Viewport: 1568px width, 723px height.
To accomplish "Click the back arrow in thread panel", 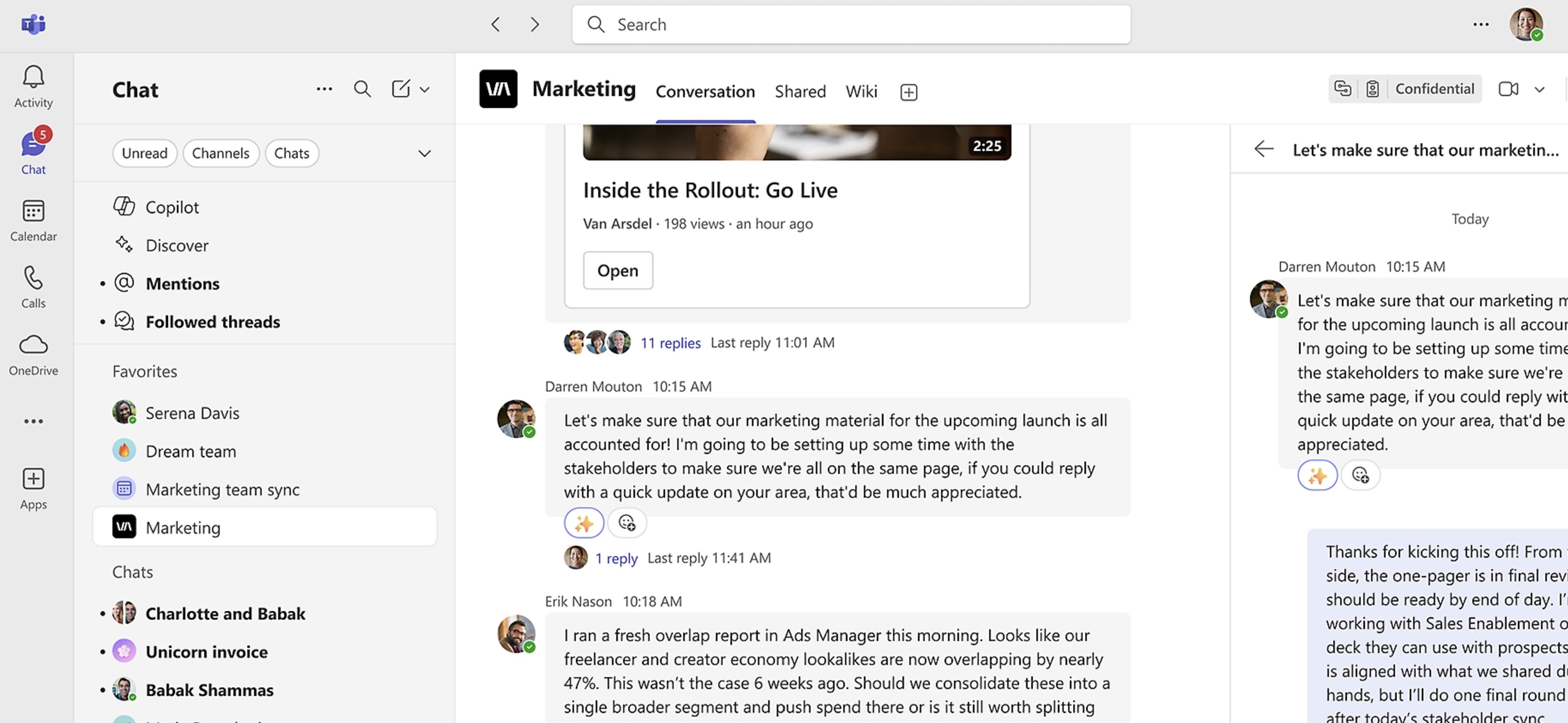I will click(x=1264, y=149).
